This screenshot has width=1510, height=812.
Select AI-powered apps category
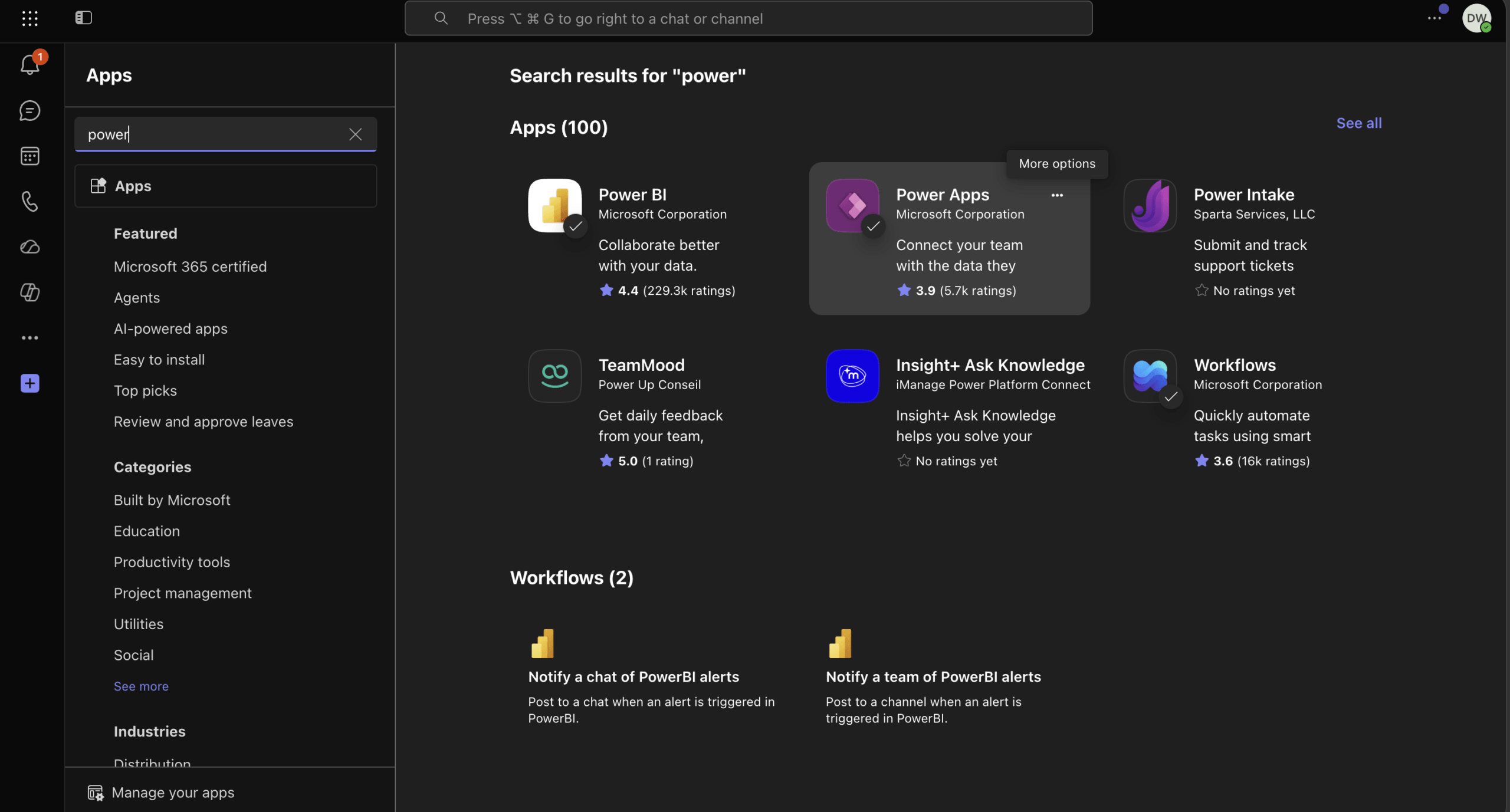click(170, 328)
